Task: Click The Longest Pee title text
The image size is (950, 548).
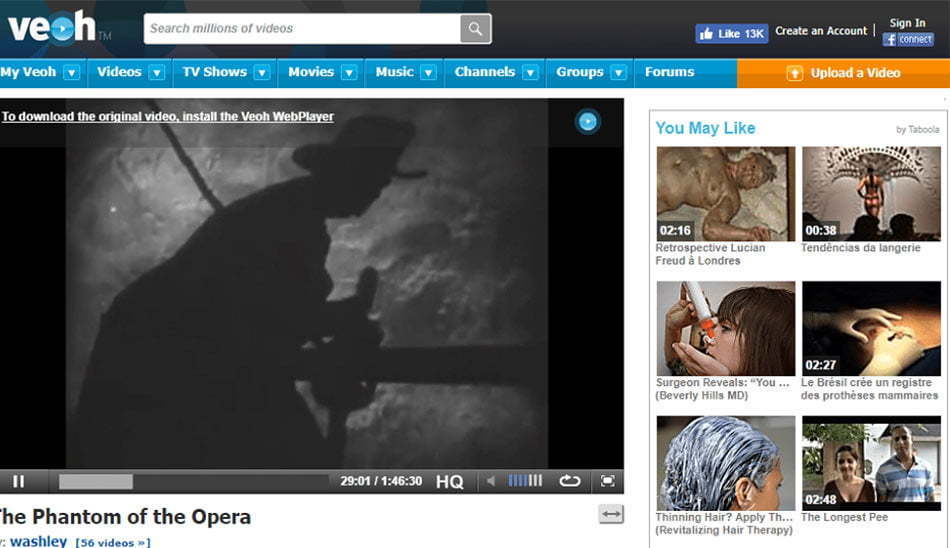Action: (x=844, y=517)
